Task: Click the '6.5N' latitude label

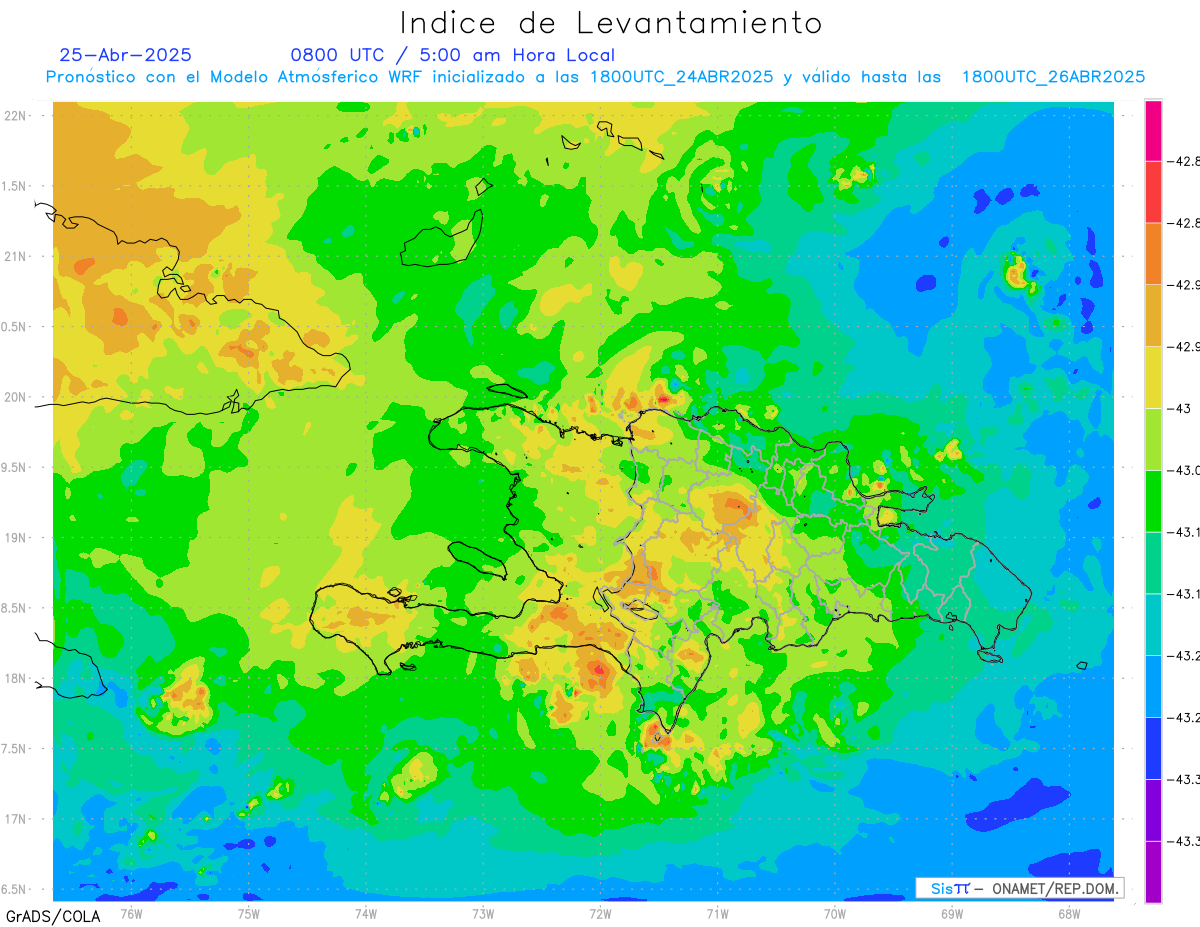Action: (x=15, y=889)
